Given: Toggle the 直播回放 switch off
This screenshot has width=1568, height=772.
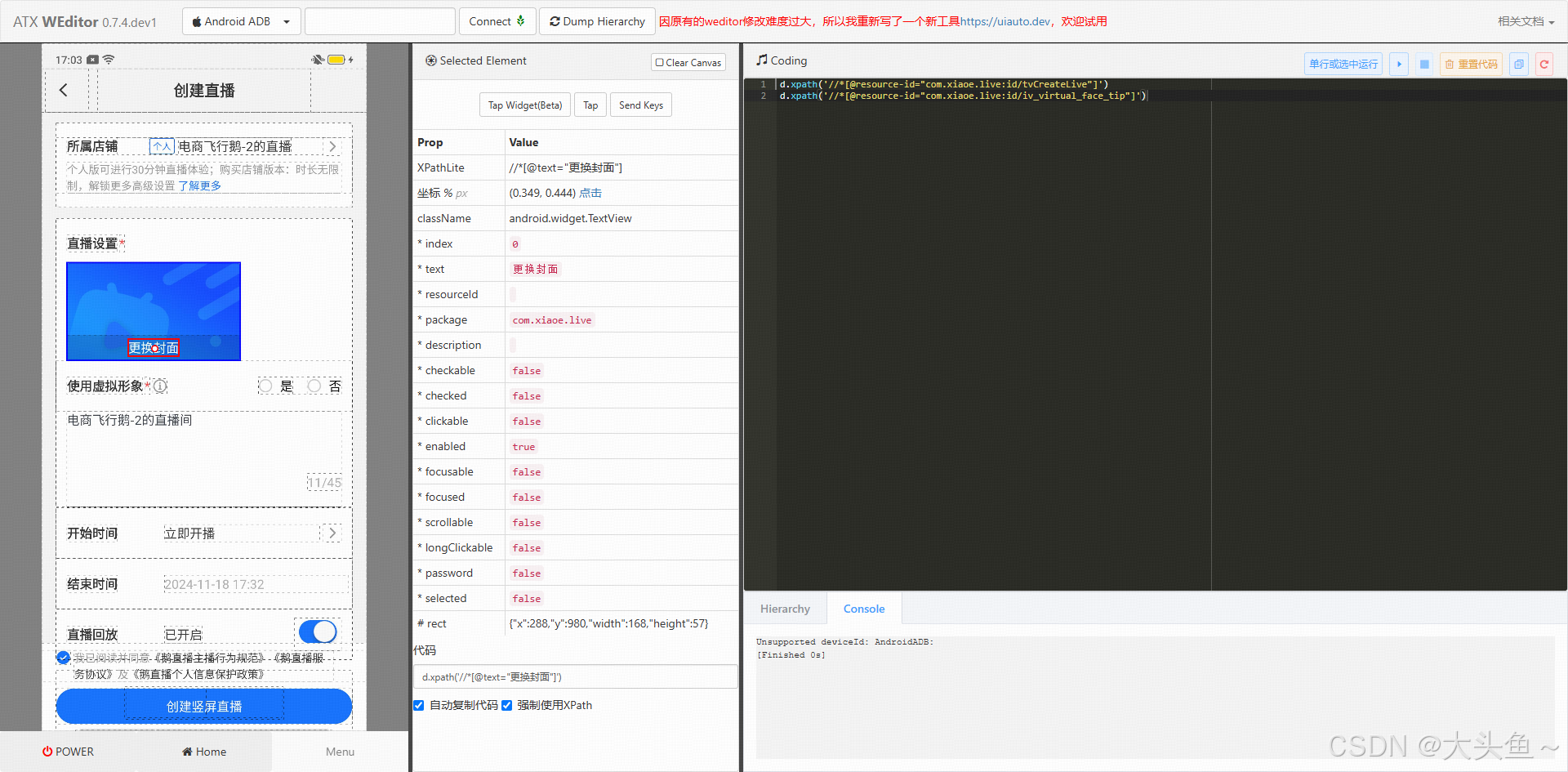Looking at the screenshot, I should [317, 631].
